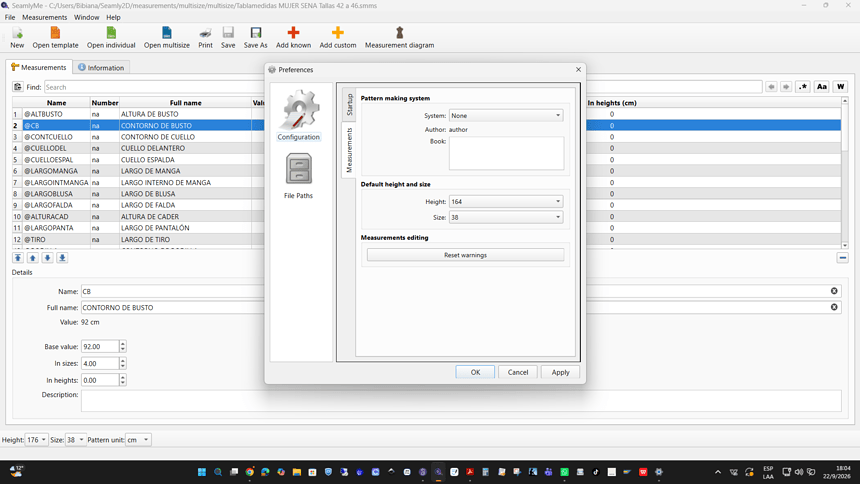Select File Paths in Preferences sidebar
The image size is (860, 484).
coord(298,176)
